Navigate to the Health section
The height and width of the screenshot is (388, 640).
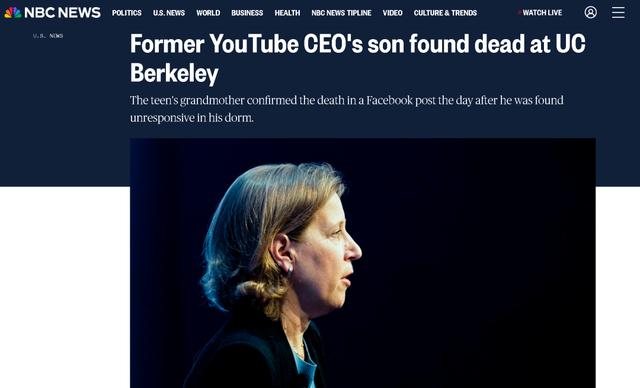click(287, 13)
